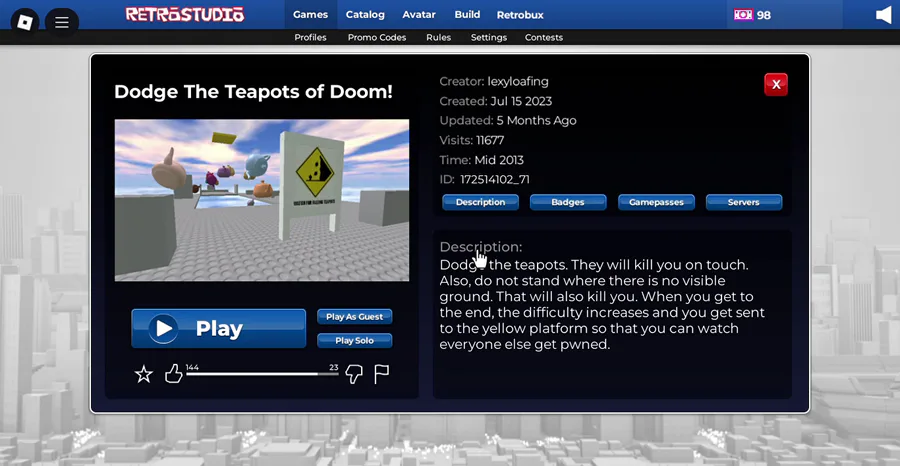Open the Roblox logo menu icon
The height and width of the screenshot is (466, 900).
[x=25, y=22]
